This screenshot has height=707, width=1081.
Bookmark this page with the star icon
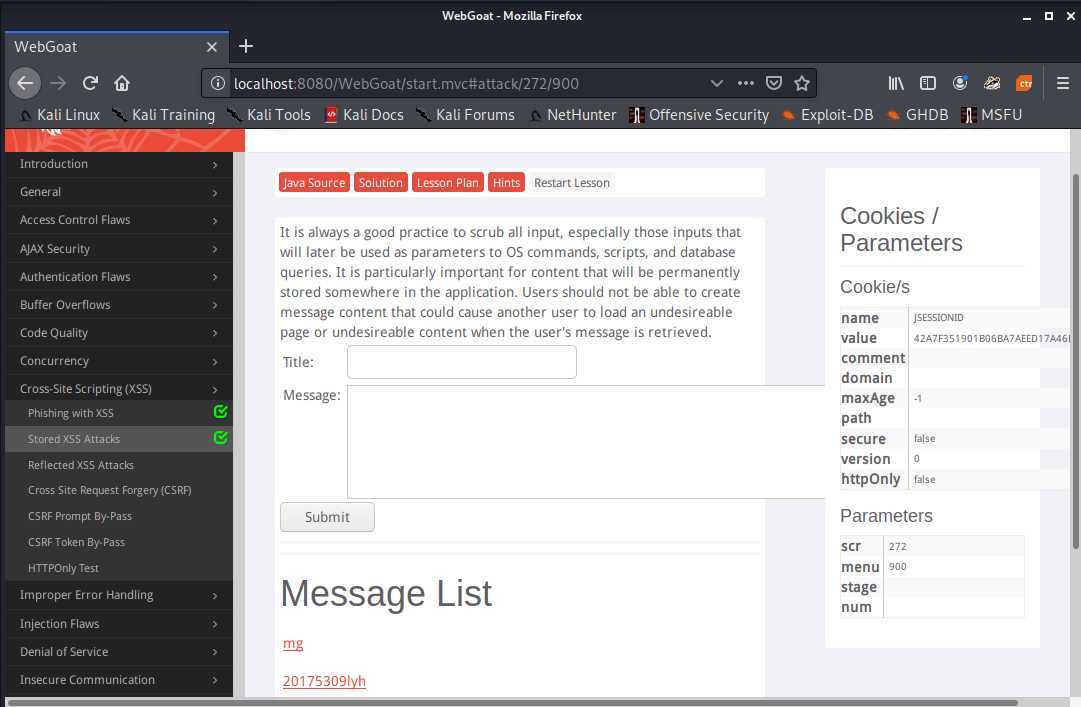pos(801,83)
